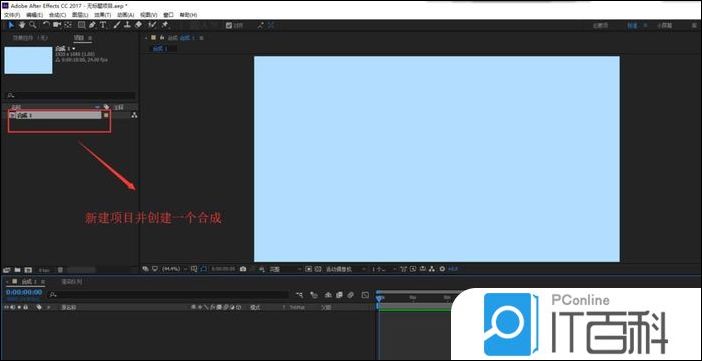Open the 8 bpc color depth setting
Image resolution: width=702 pixels, height=361 pixels.
click(44, 270)
